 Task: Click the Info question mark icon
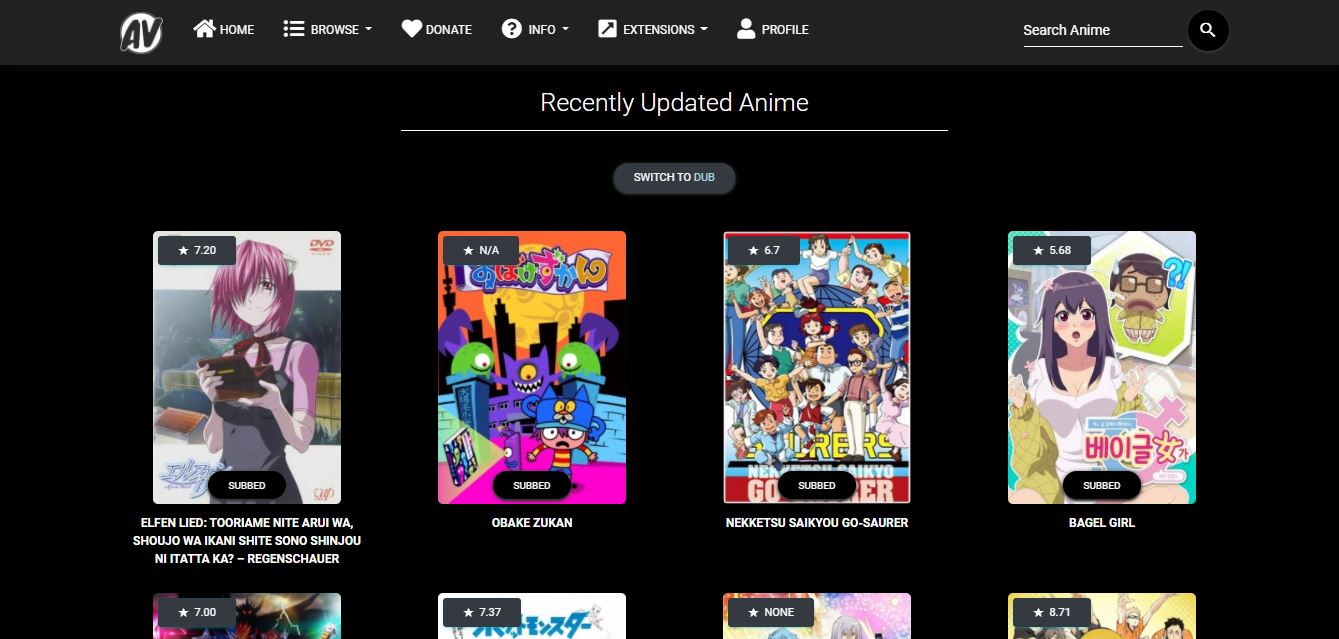pyautogui.click(x=512, y=29)
